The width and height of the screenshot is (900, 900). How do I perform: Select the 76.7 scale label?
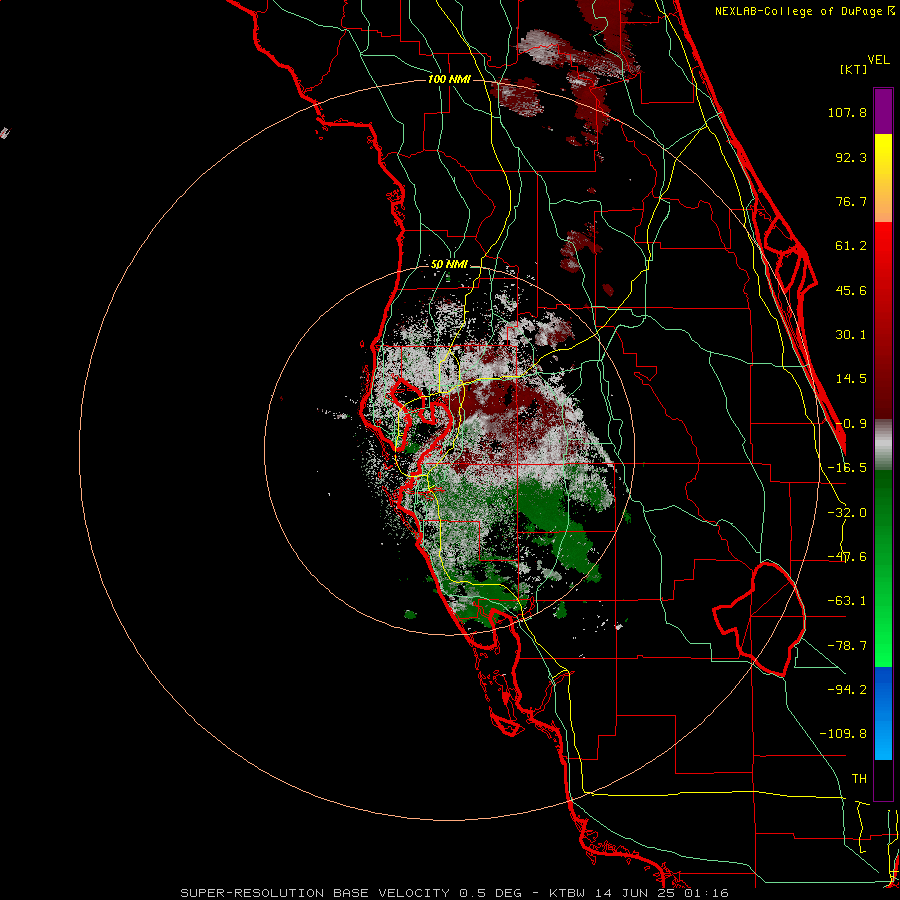851,201
